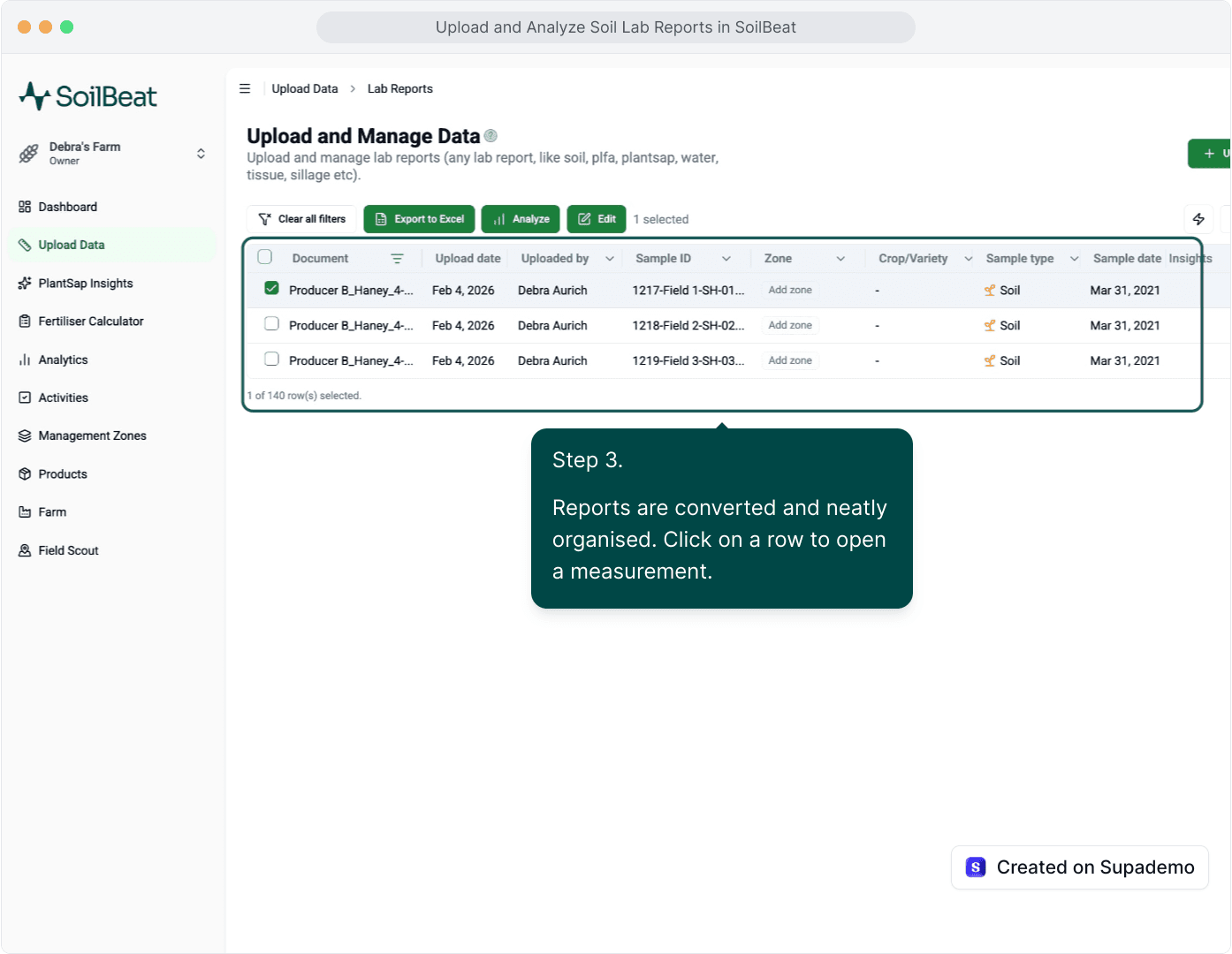
Task: Click the Analyze button
Action: click(521, 219)
